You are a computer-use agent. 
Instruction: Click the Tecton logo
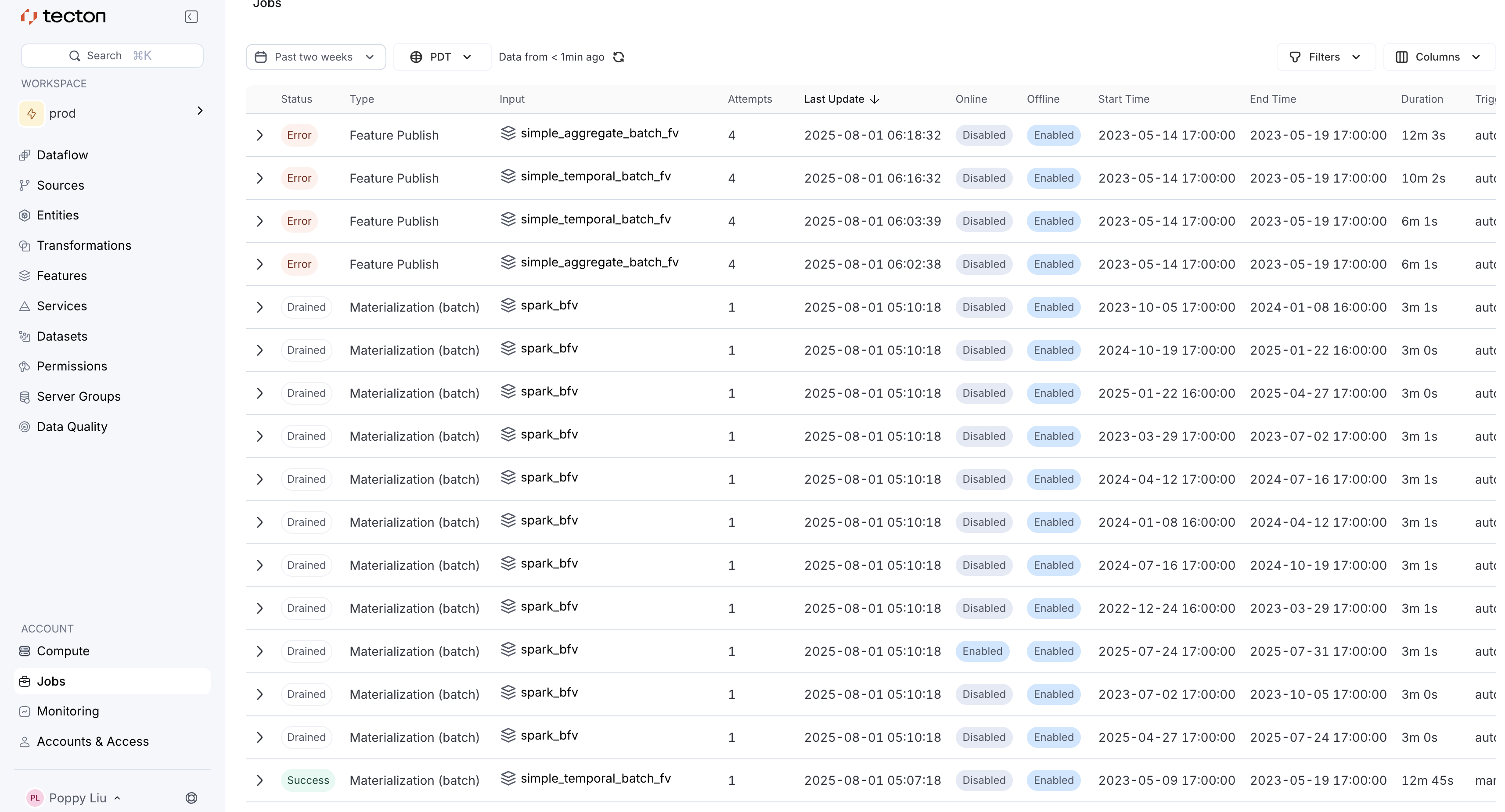tap(63, 16)
